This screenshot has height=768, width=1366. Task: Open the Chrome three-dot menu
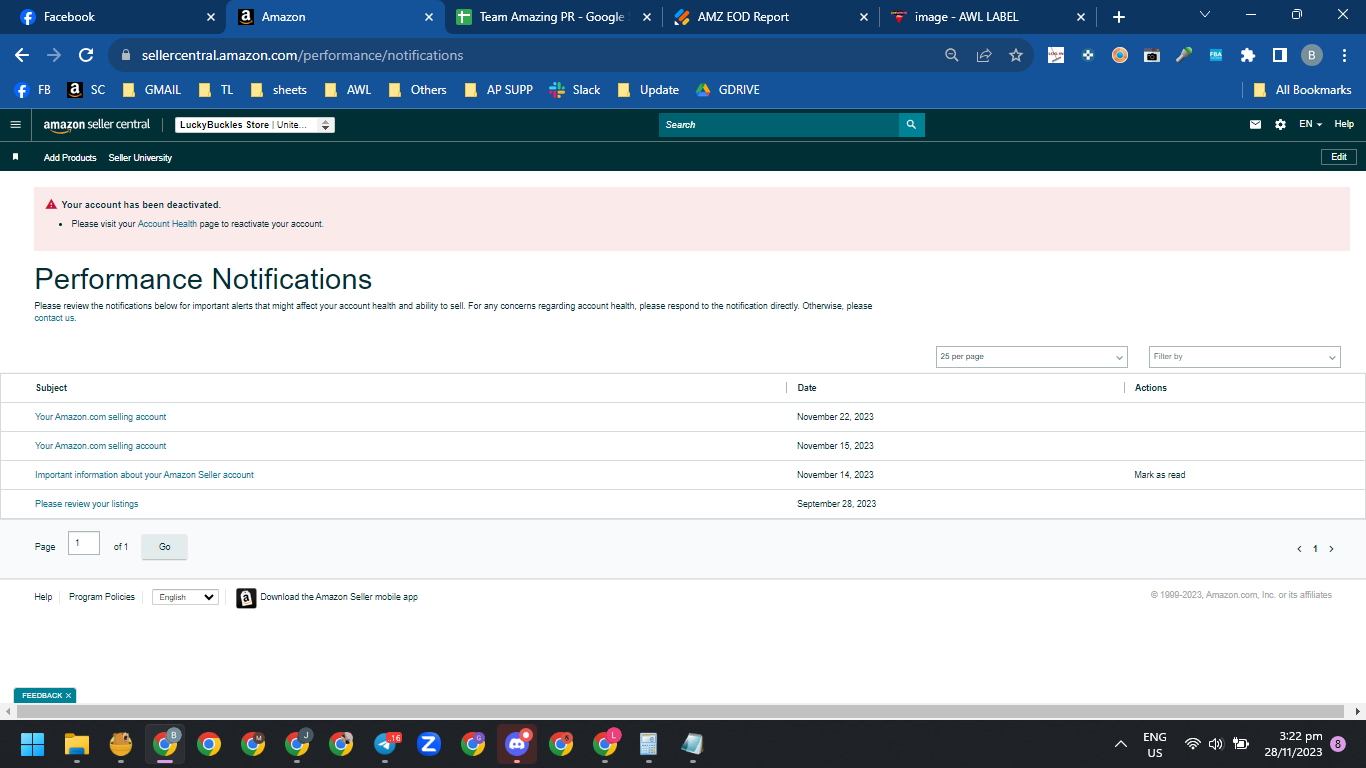coord(1343,55)
